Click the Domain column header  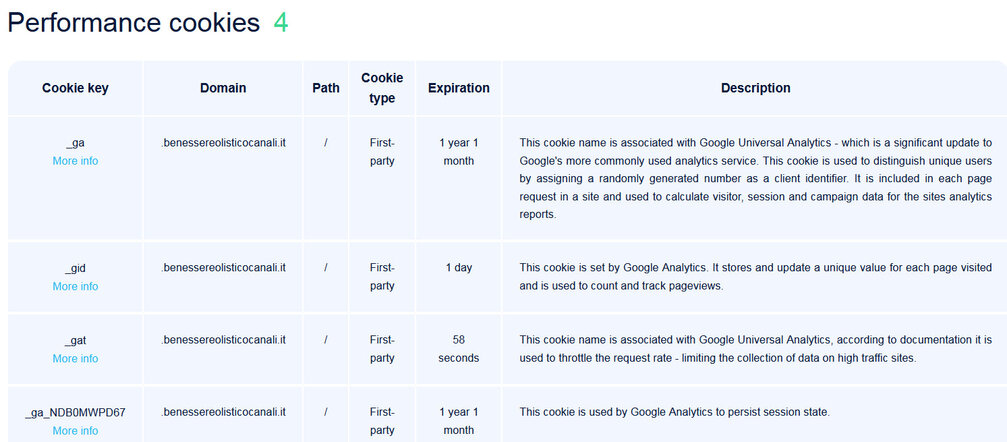click(x=223, y=88)
